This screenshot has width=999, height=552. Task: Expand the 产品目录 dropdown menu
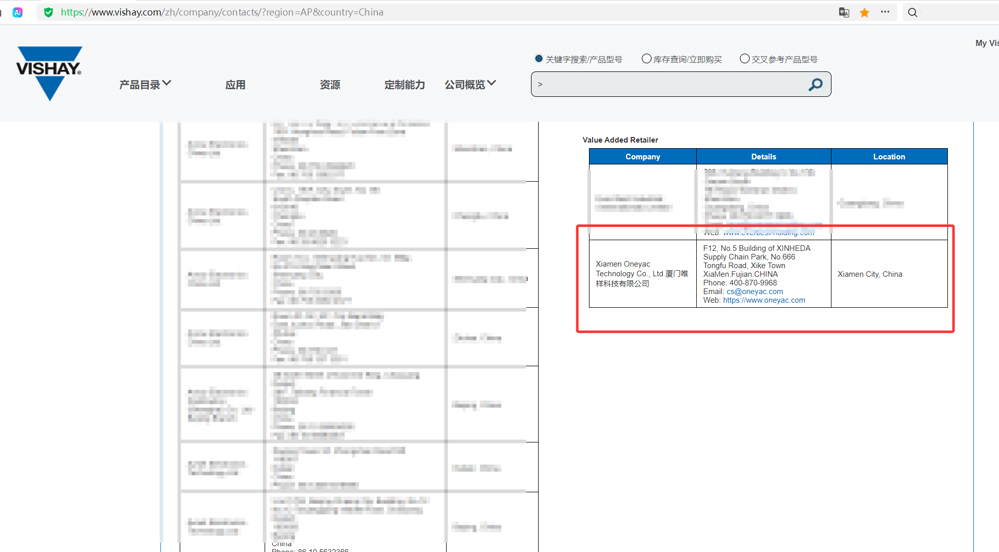point(145,84)
